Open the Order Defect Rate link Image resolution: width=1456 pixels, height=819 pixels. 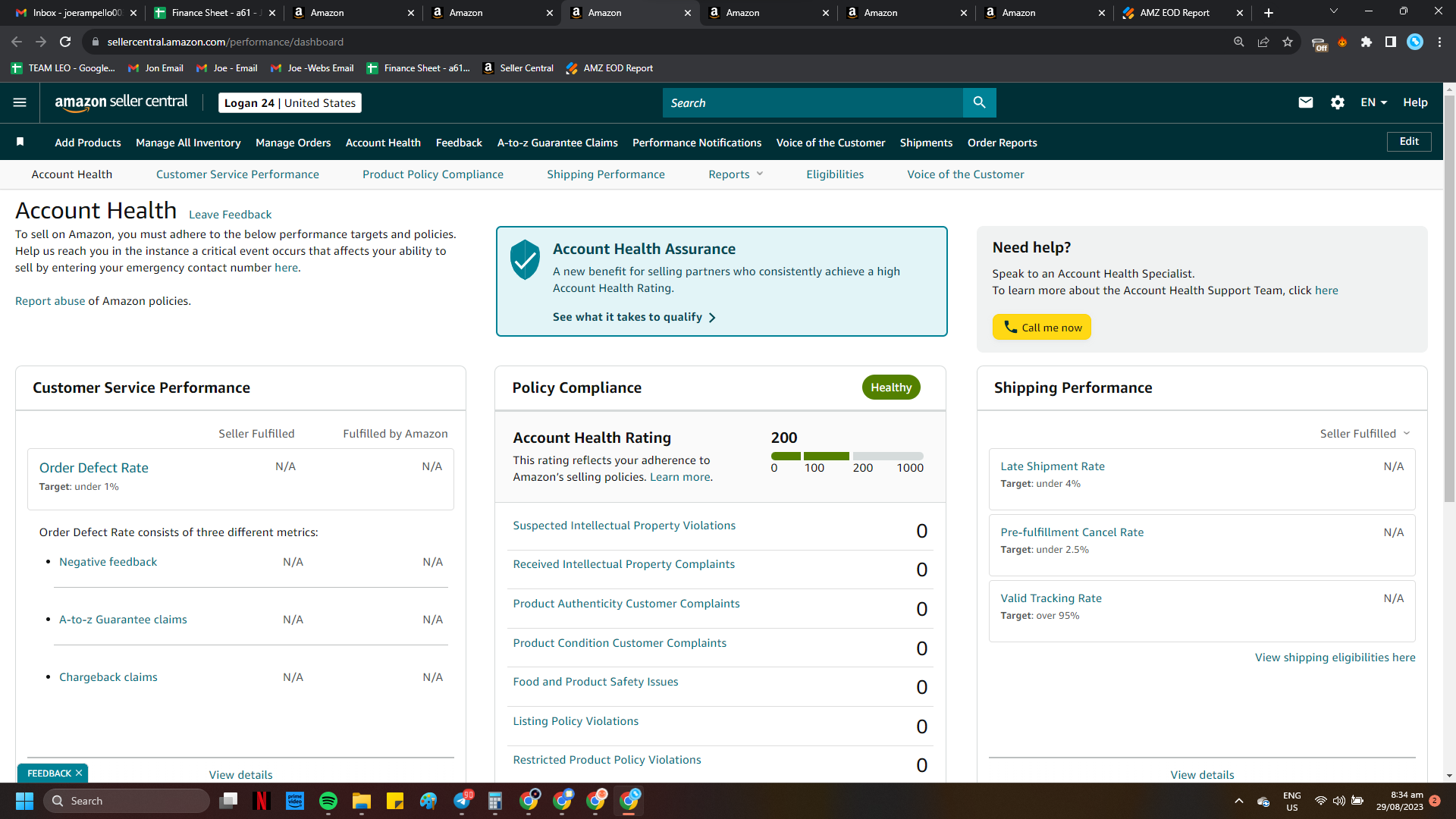pyautogui.click(x=94, y=468)
